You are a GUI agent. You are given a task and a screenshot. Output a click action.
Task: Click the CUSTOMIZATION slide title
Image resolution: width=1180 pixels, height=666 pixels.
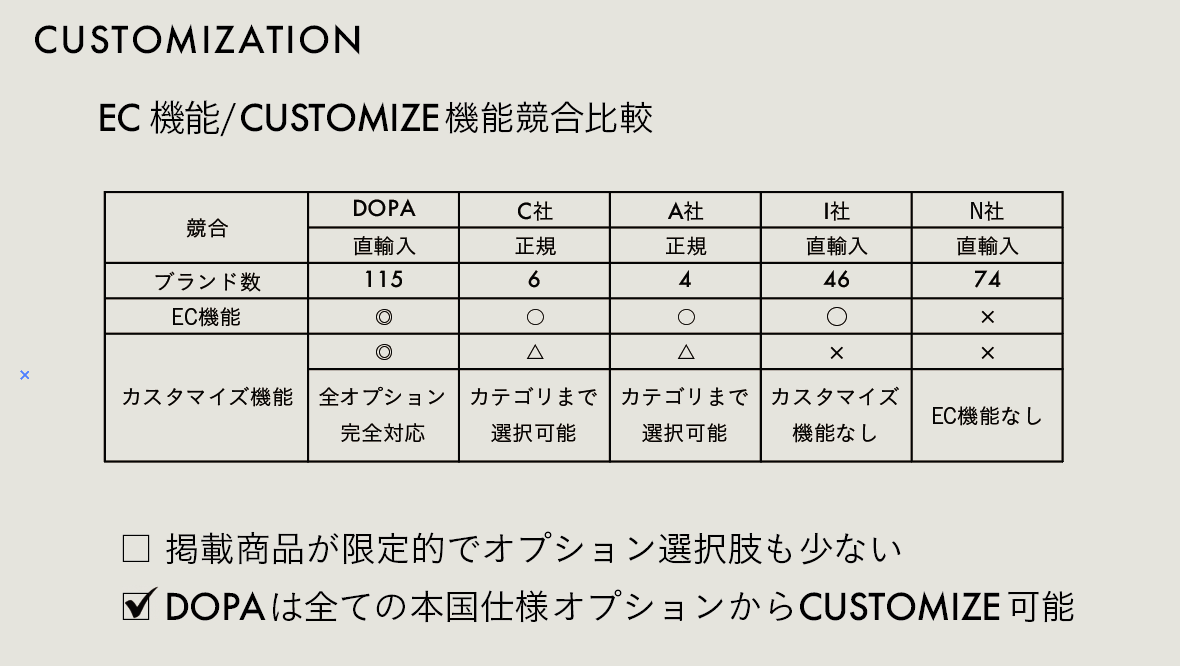(198, 40)
